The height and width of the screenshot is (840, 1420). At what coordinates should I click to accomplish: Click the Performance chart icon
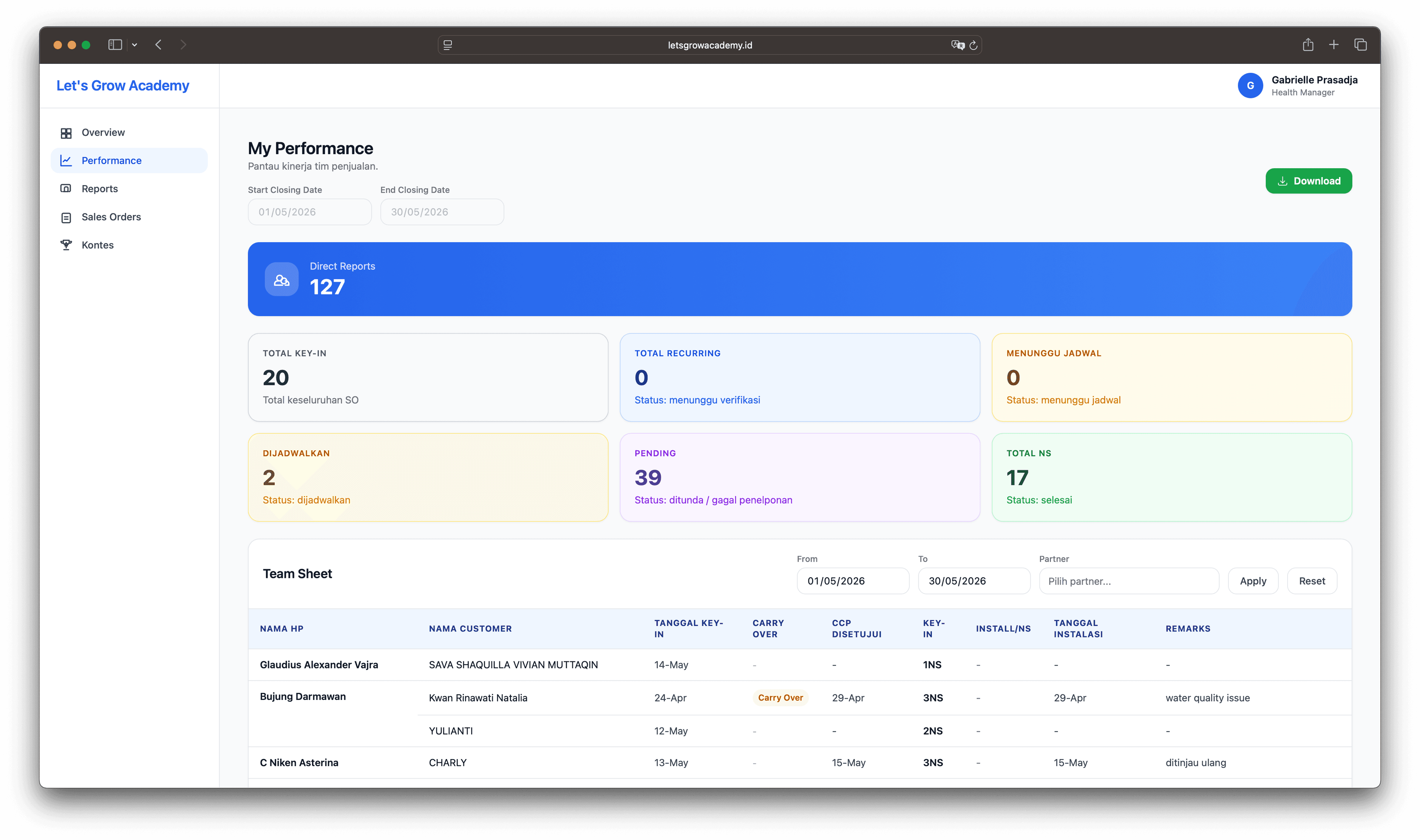pos(66,161)
